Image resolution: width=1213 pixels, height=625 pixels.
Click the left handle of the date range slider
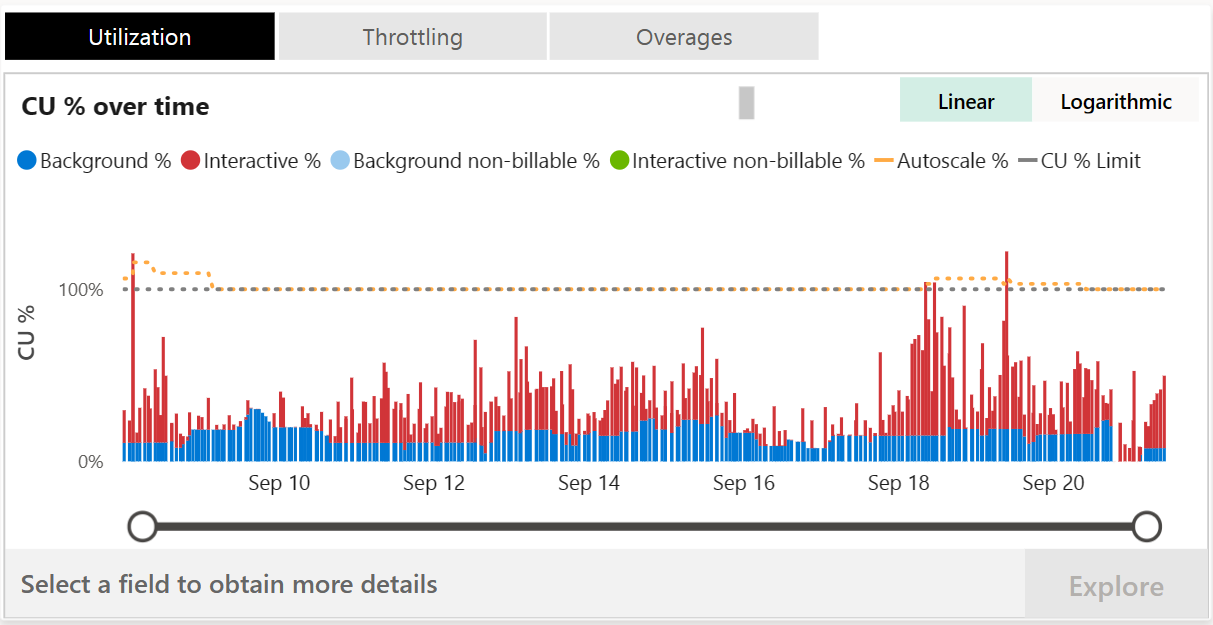click(x=141, y=524)
